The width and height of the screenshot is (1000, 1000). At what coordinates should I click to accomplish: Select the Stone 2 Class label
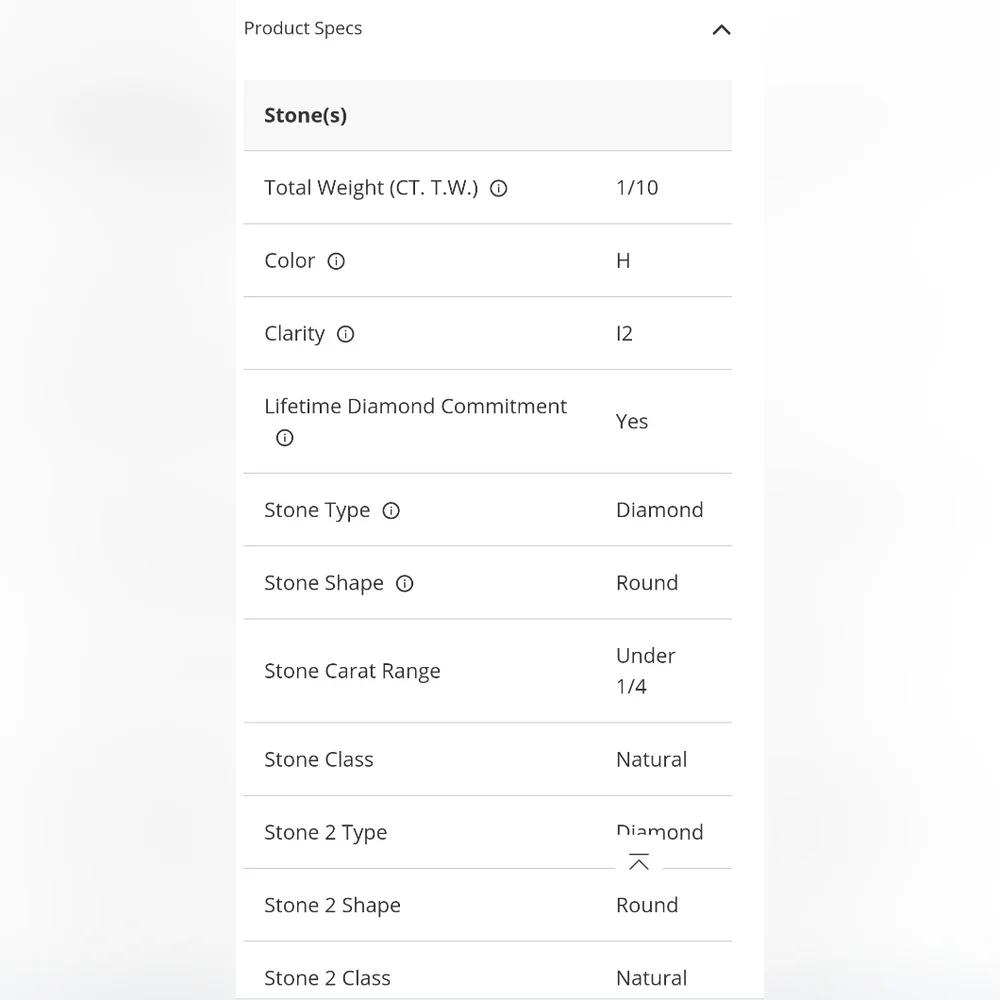[327, 978]
